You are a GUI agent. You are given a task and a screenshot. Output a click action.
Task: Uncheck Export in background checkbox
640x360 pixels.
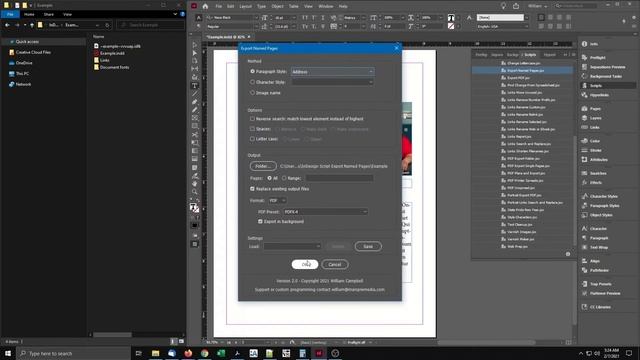(x=260, y=222)
